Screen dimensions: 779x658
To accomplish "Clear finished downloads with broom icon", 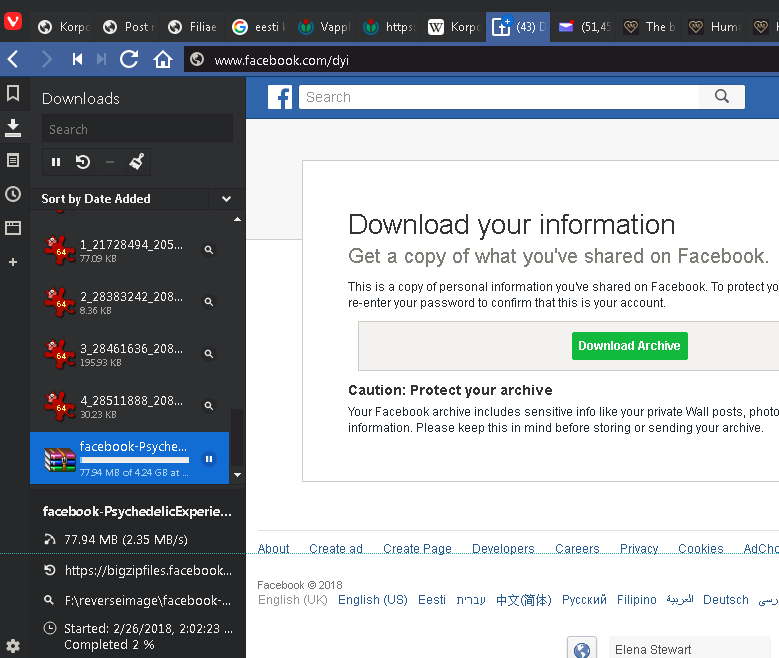I will 137,162.
